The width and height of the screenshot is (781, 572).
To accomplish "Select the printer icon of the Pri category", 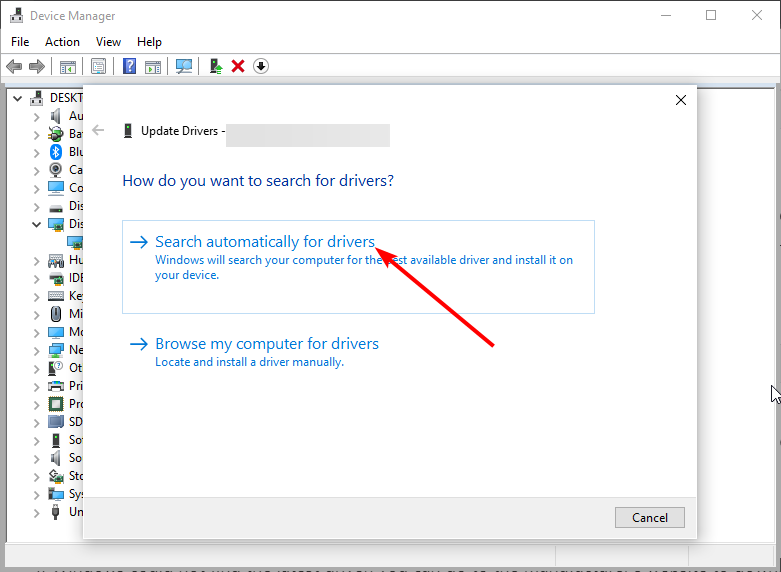I will [x=56, y=386].
